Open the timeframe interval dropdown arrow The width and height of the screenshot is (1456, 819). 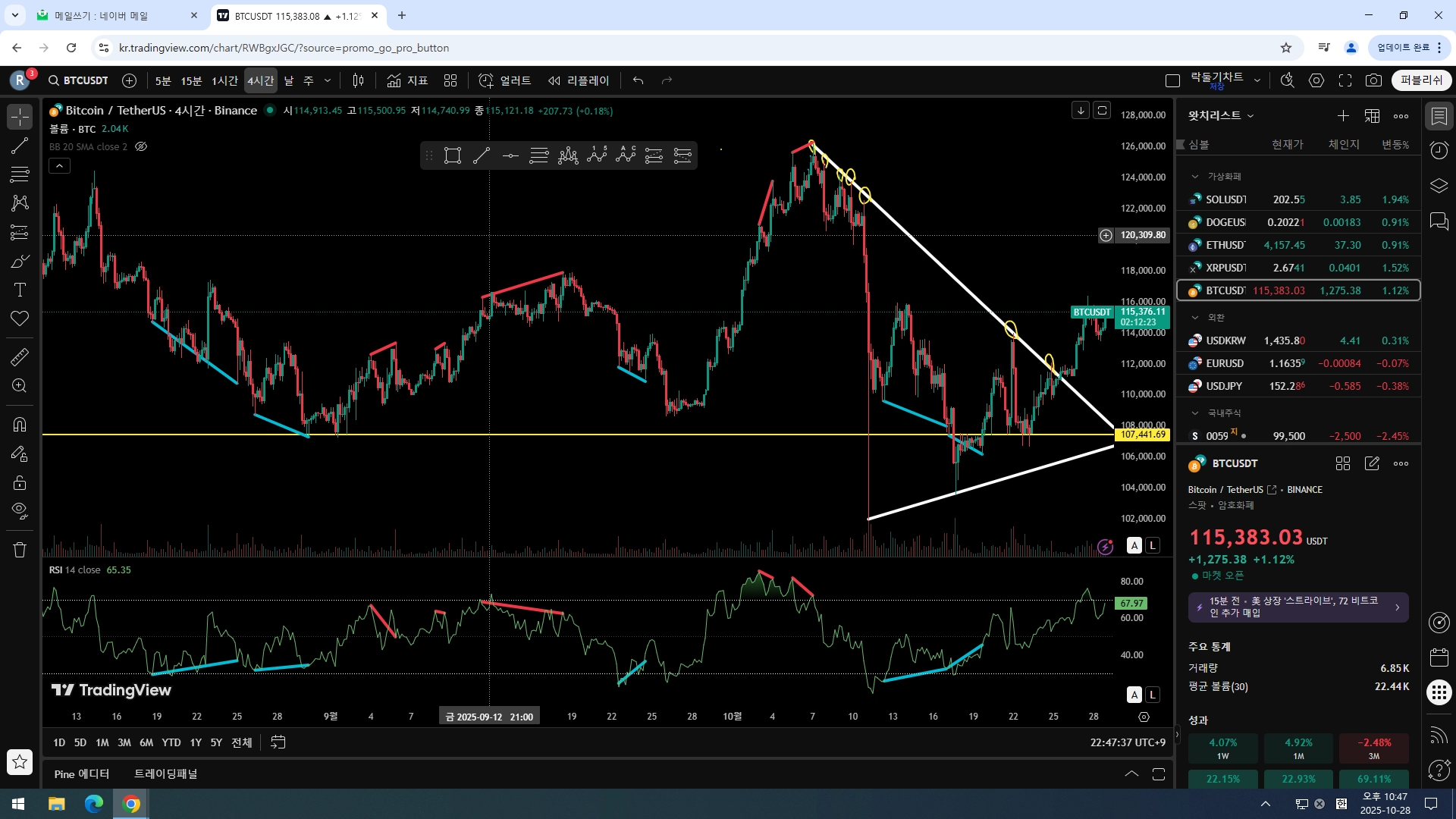click(328, 80)
